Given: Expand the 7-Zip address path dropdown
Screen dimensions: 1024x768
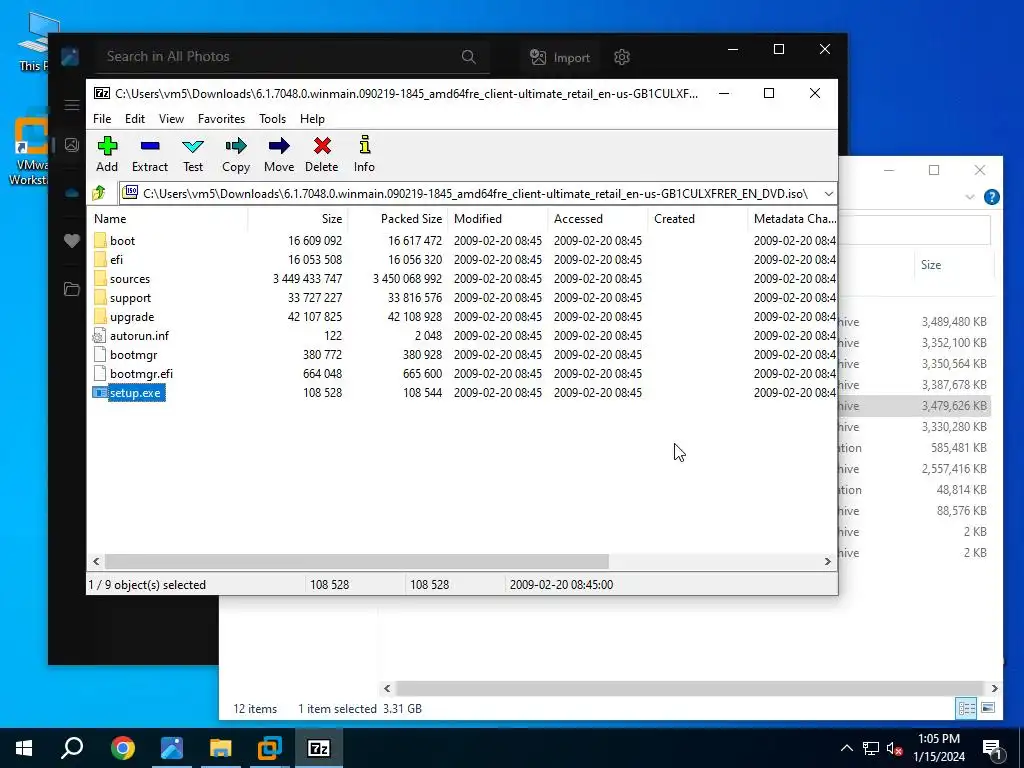Looking at the screenshot, I should click(828, 193).
